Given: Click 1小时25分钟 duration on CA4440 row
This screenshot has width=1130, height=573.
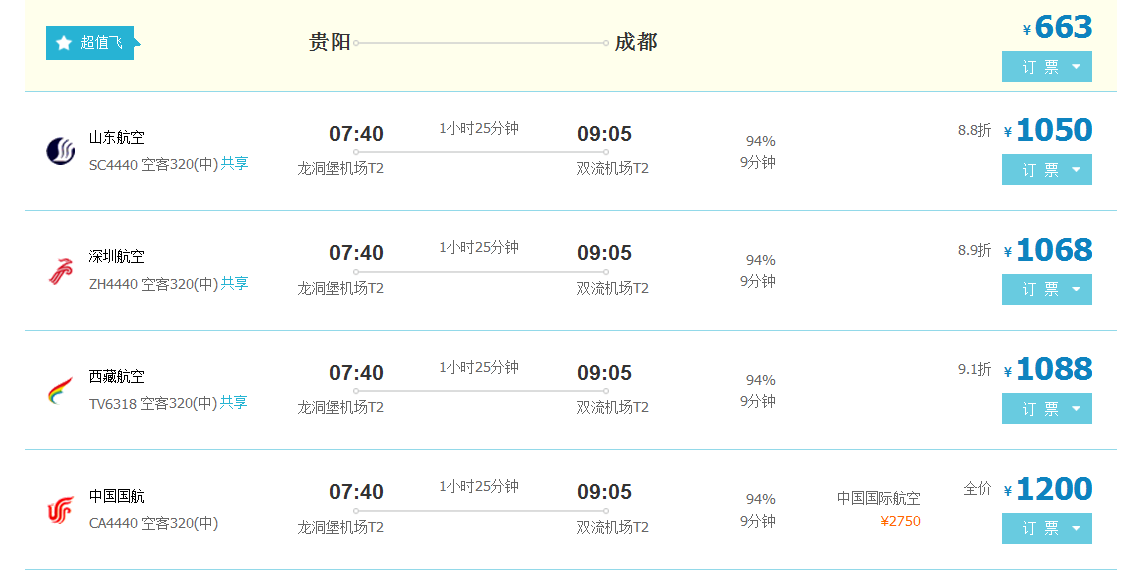Looking at the screenshot, I should [479, 487].
